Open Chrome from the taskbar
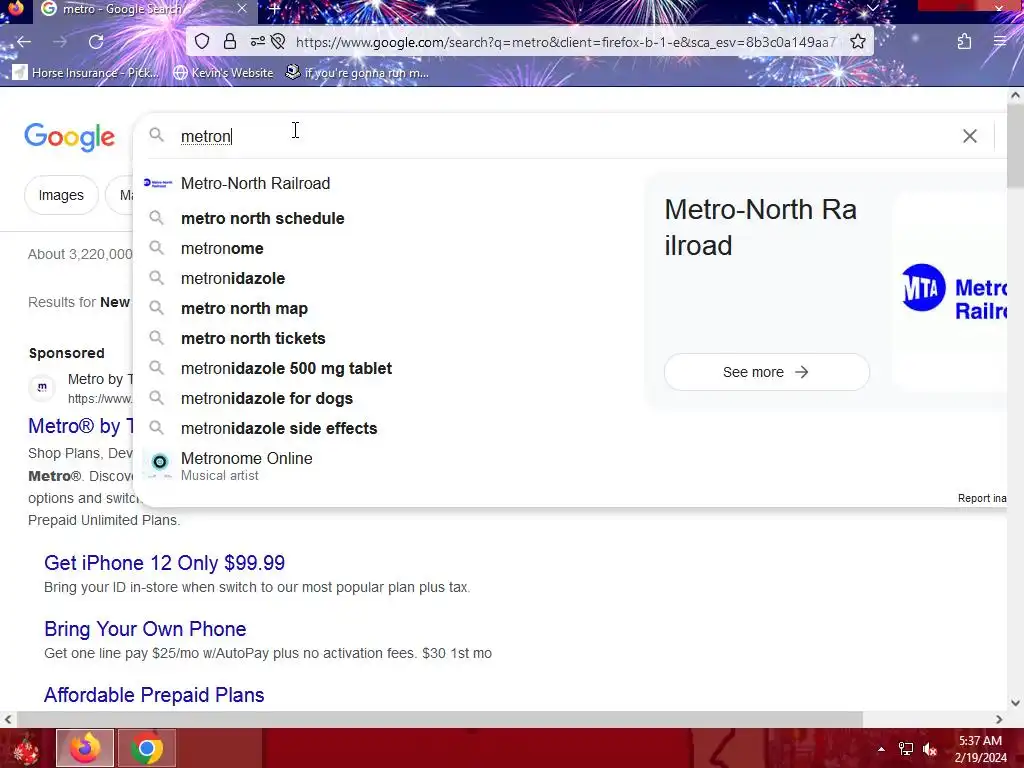This screenshot has width=1024, height=768. [147, 748]
